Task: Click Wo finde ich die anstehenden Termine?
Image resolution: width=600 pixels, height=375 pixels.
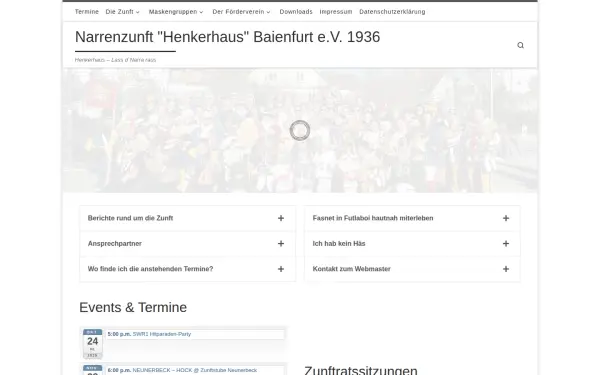Action: [x=150, y=269]
